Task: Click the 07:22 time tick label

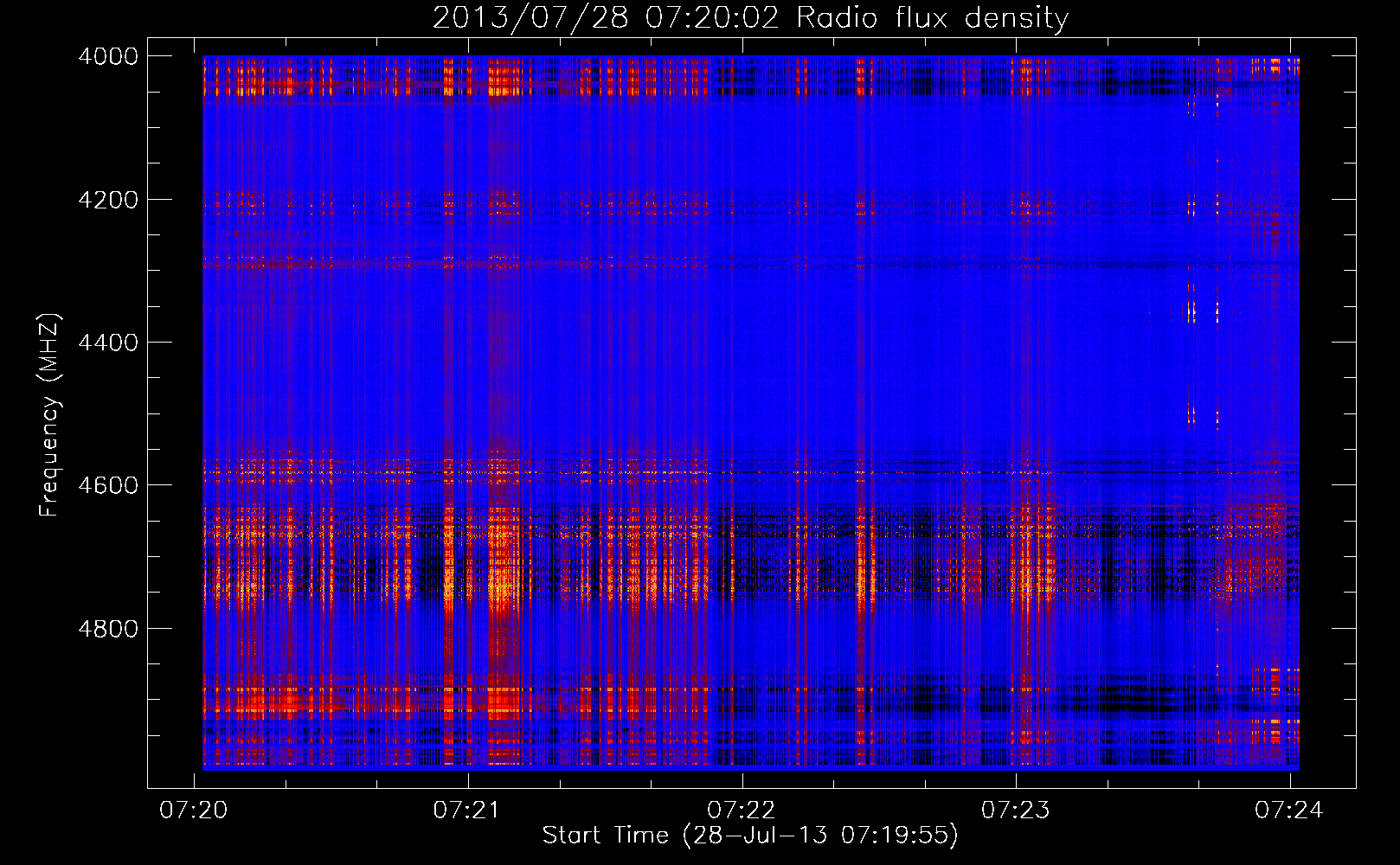Action: (742, 810)
